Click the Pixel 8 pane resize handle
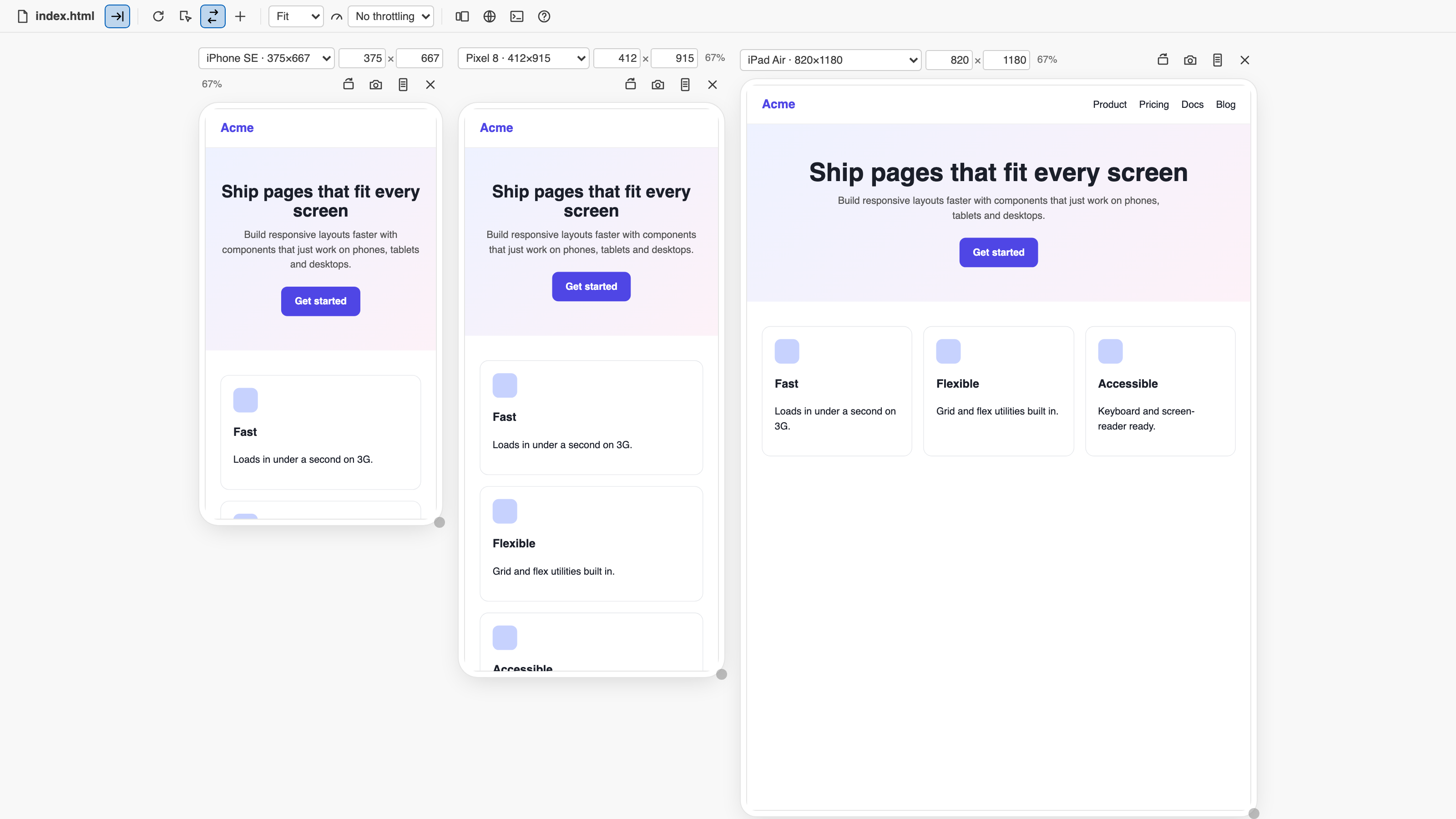The image size is (1456, 819). click(x=721, y=674)
